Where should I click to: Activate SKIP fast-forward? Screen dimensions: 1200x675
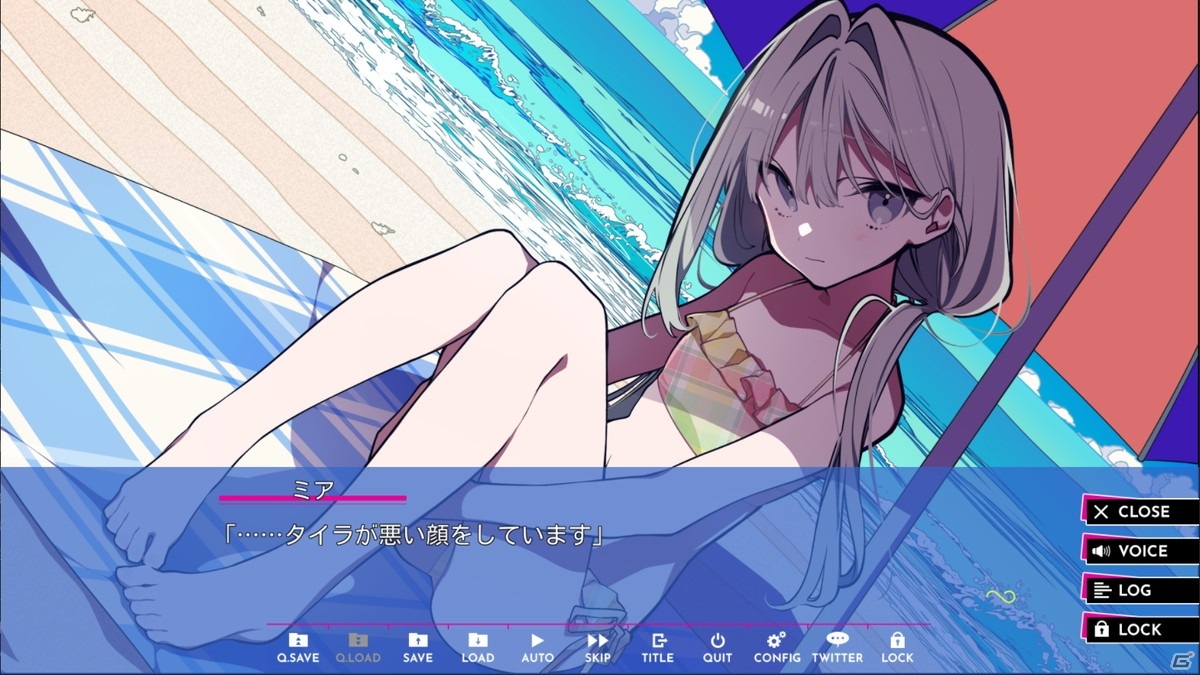pos(598,648)
